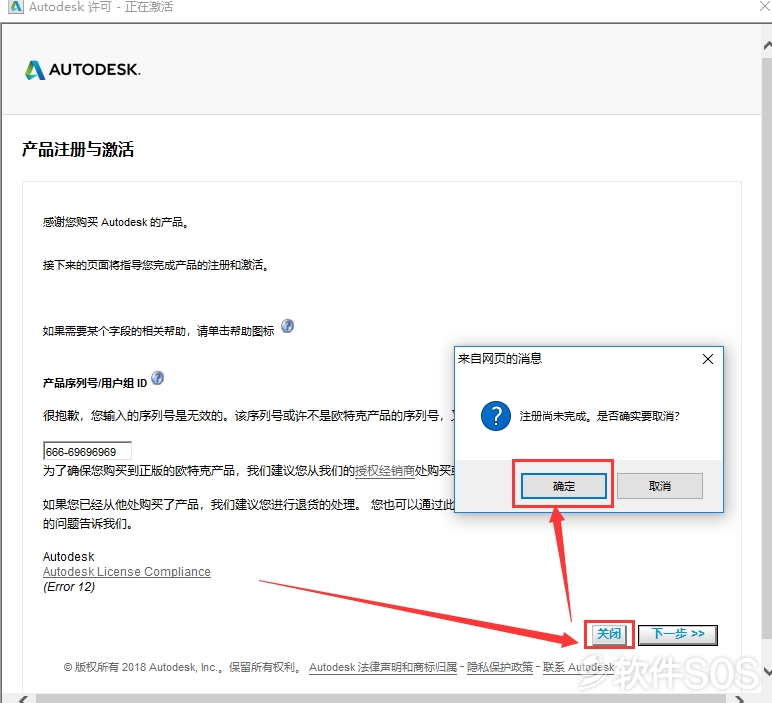
Task: Click the 感谢您购买 Autodesk 的产品 text
Action: [115, 223]
